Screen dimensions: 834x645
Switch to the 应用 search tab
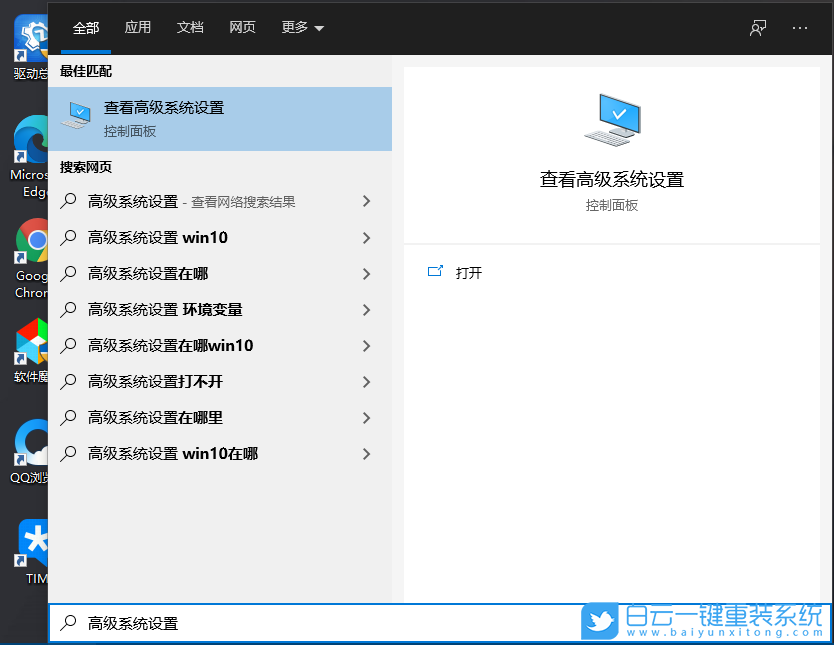tap(137, 28)
